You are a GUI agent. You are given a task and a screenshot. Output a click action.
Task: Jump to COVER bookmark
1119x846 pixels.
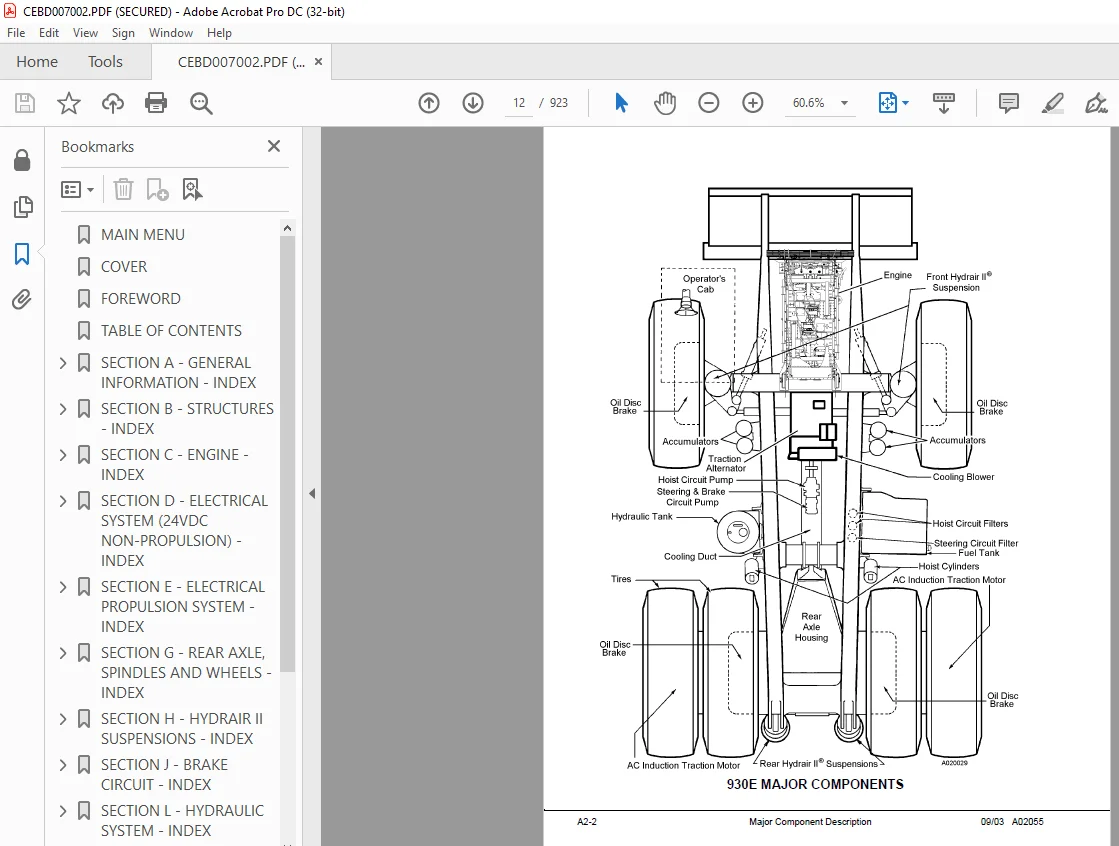pos(124,267)
